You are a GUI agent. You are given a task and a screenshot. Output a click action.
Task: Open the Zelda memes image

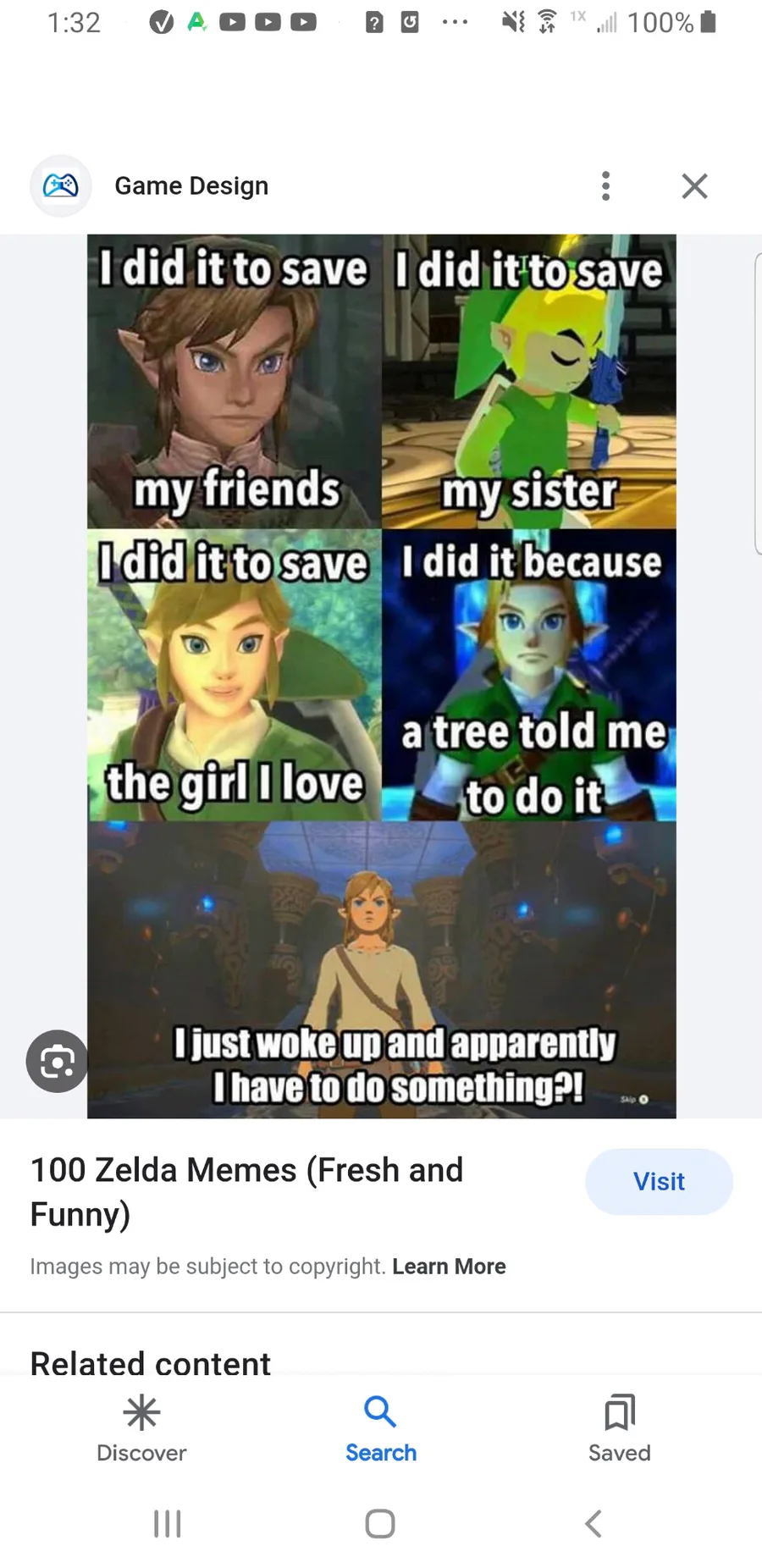(x=382, y=676)
